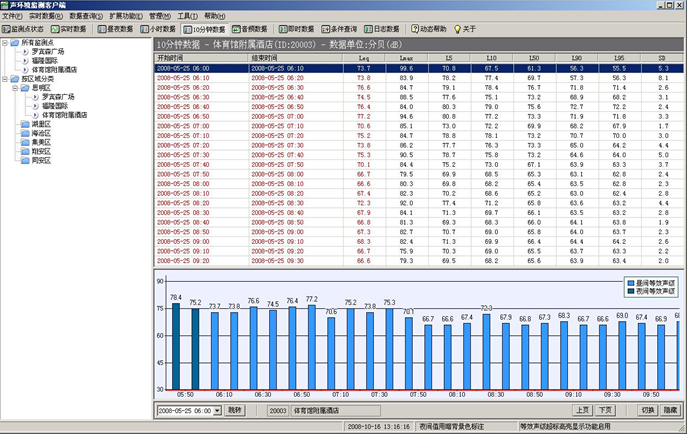Viewport: 687px width, 434px height.
Task: Click the Leq column header
Action: [363, 59]
